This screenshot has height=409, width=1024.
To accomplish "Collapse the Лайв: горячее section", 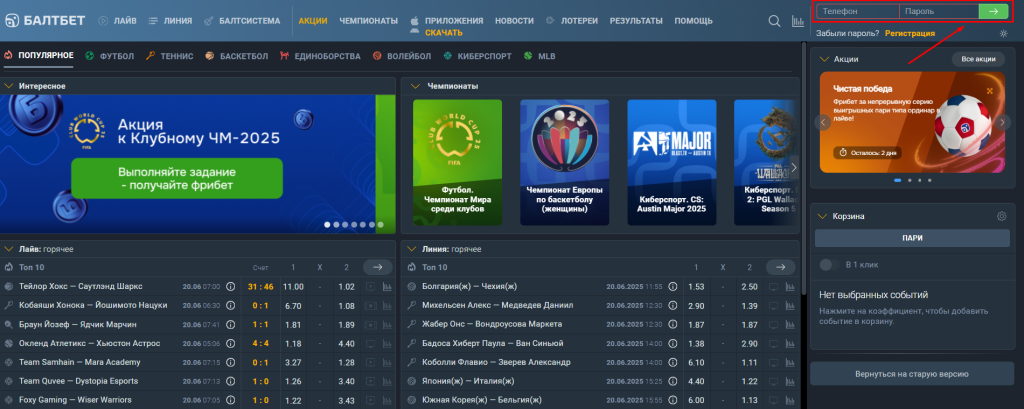I will pos(8,249).
